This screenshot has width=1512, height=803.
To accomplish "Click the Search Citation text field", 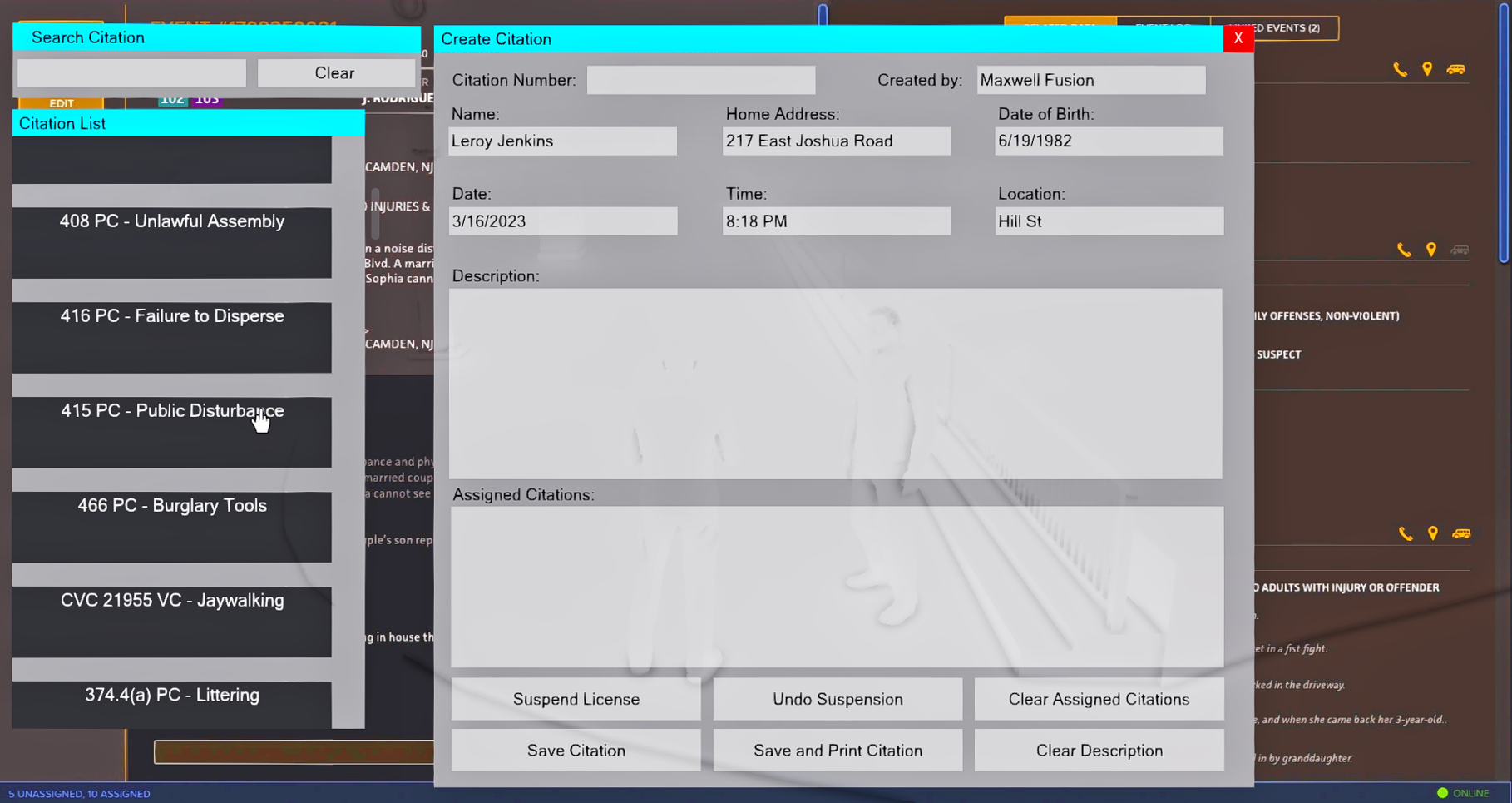I will [131, 73].
